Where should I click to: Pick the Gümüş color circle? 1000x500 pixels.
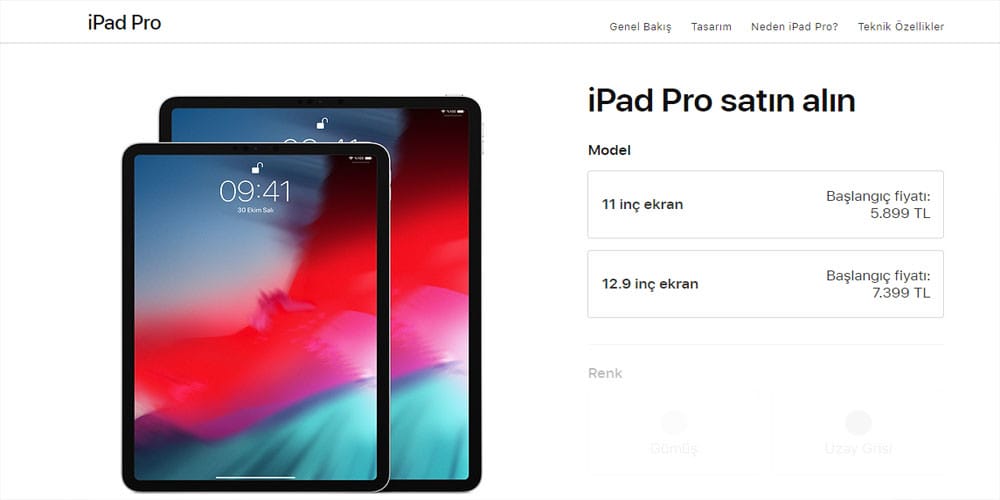(x=674, y=423)
